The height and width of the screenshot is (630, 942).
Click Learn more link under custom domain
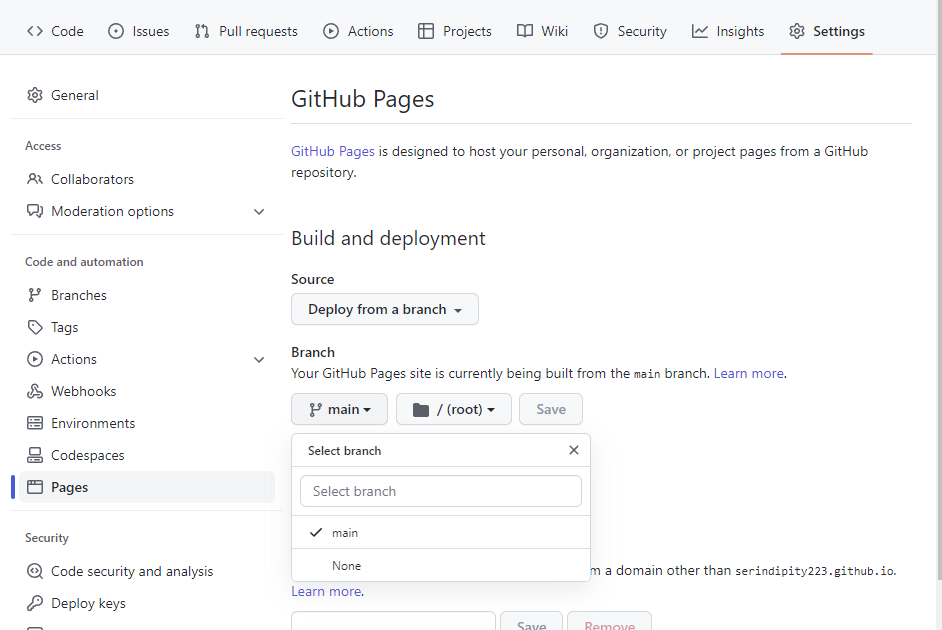(x=326, y=592)
